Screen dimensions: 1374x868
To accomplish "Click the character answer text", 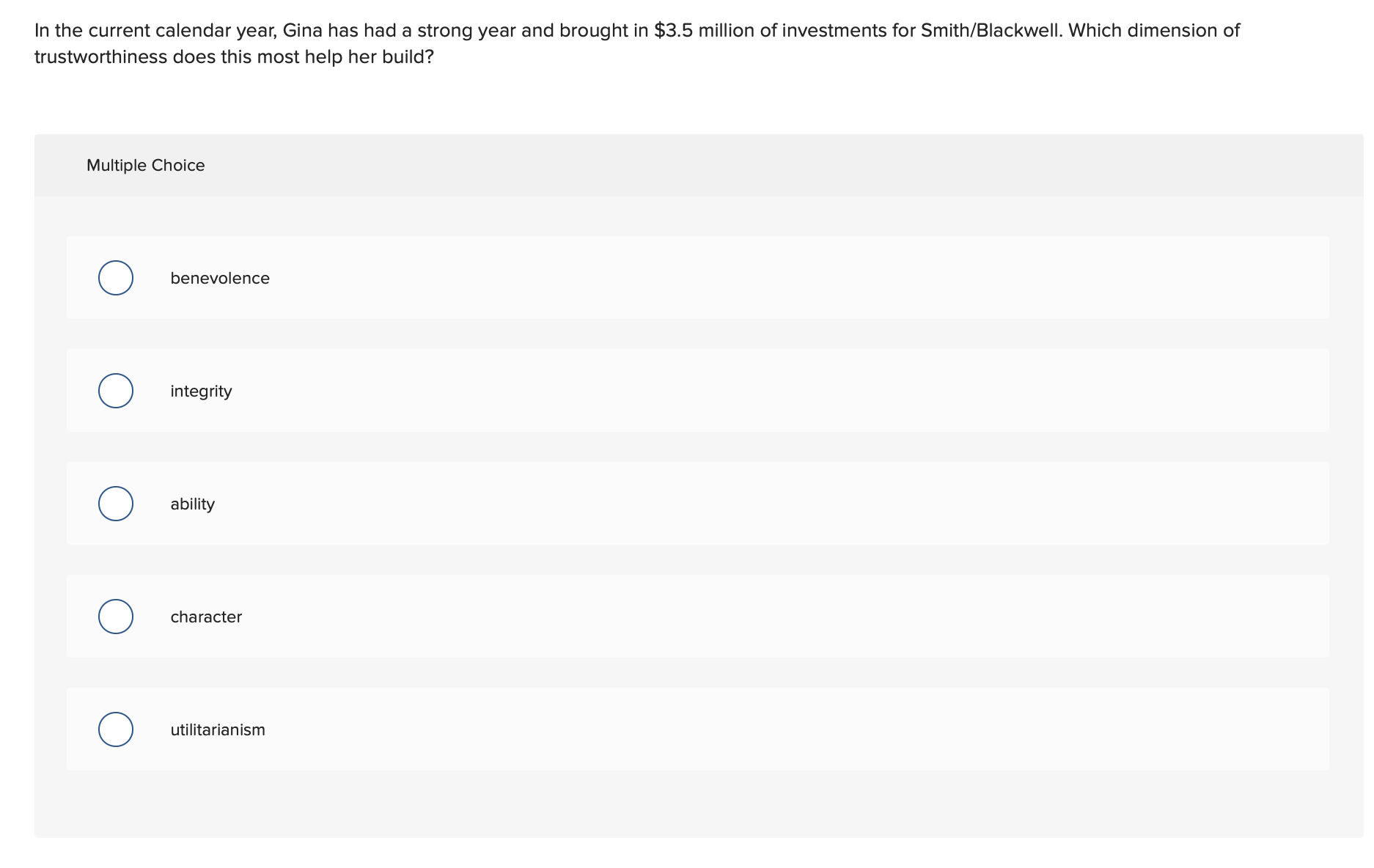I will [206, 617].
